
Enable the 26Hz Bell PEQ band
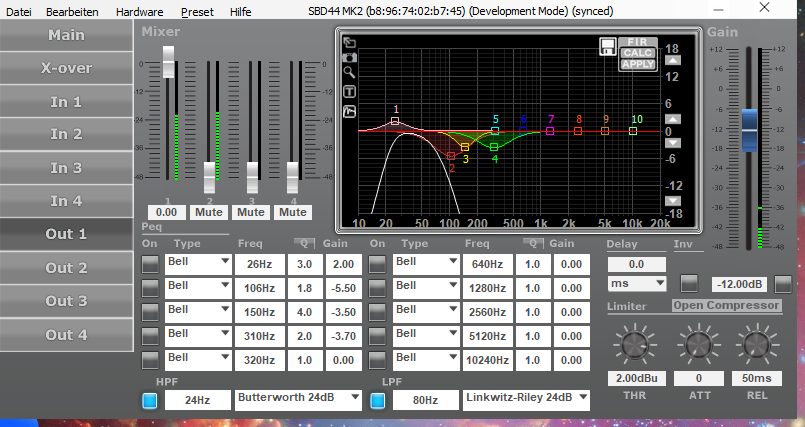click(x=149, y=264)
